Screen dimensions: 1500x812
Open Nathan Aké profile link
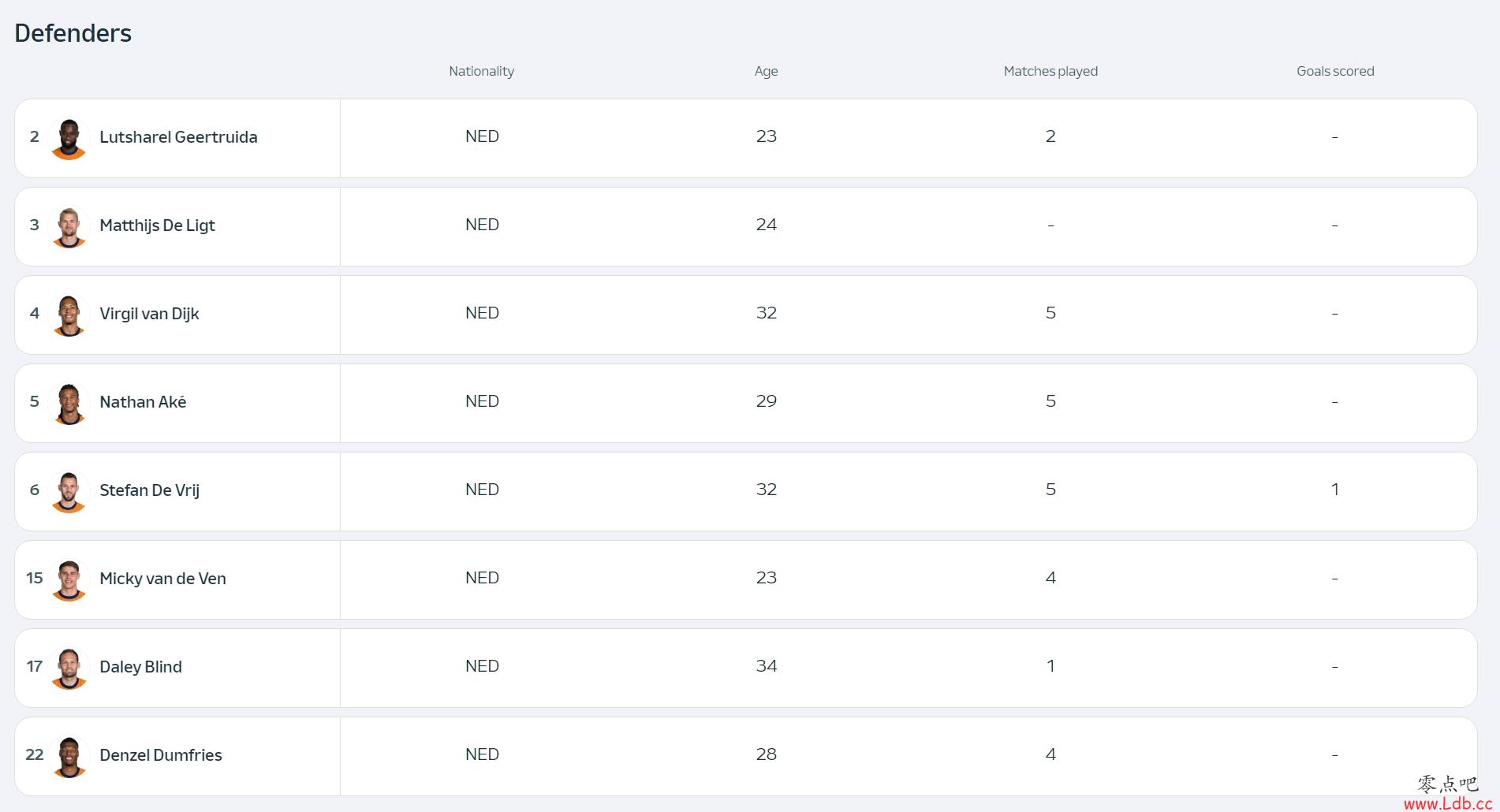143,402
